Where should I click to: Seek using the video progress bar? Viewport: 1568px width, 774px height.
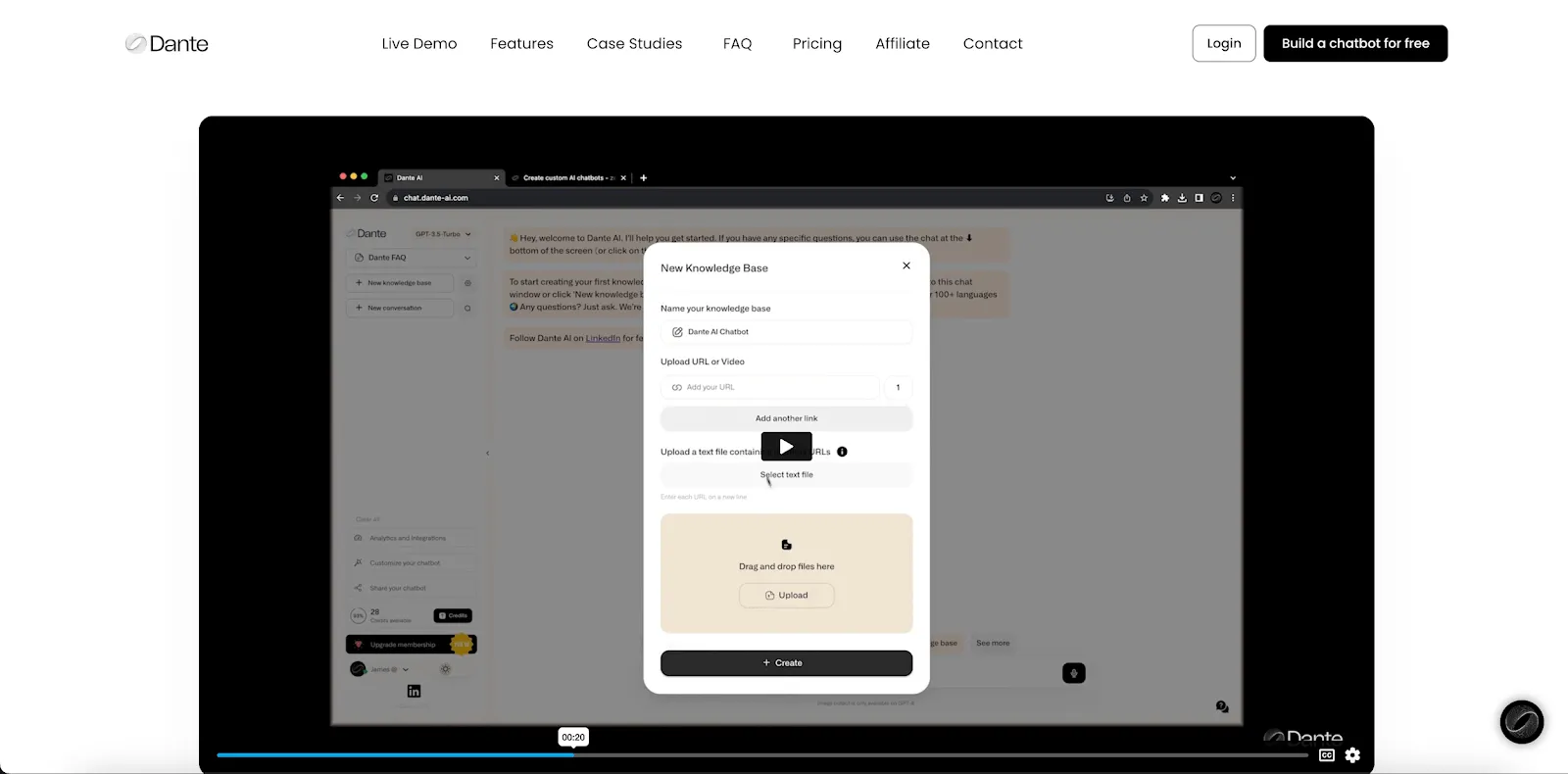[762, 754]
